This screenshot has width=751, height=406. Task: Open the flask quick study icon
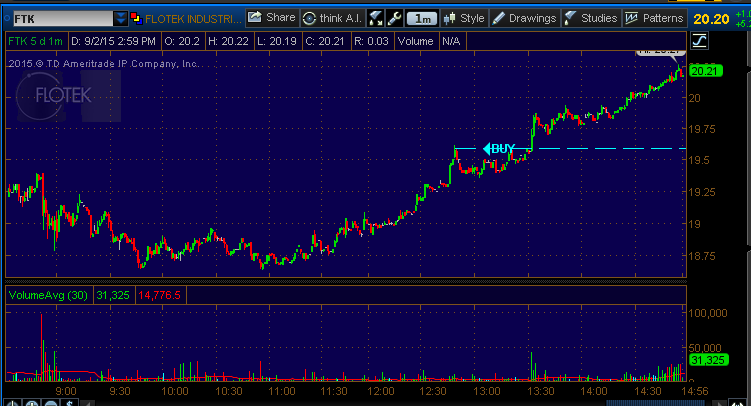376,18
